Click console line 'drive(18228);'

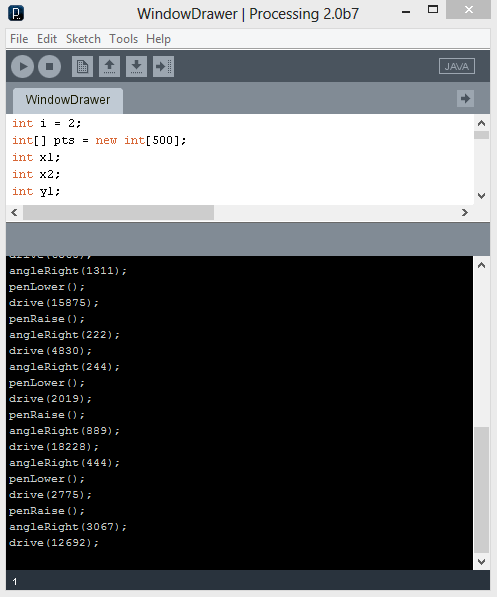pos(54,447)
